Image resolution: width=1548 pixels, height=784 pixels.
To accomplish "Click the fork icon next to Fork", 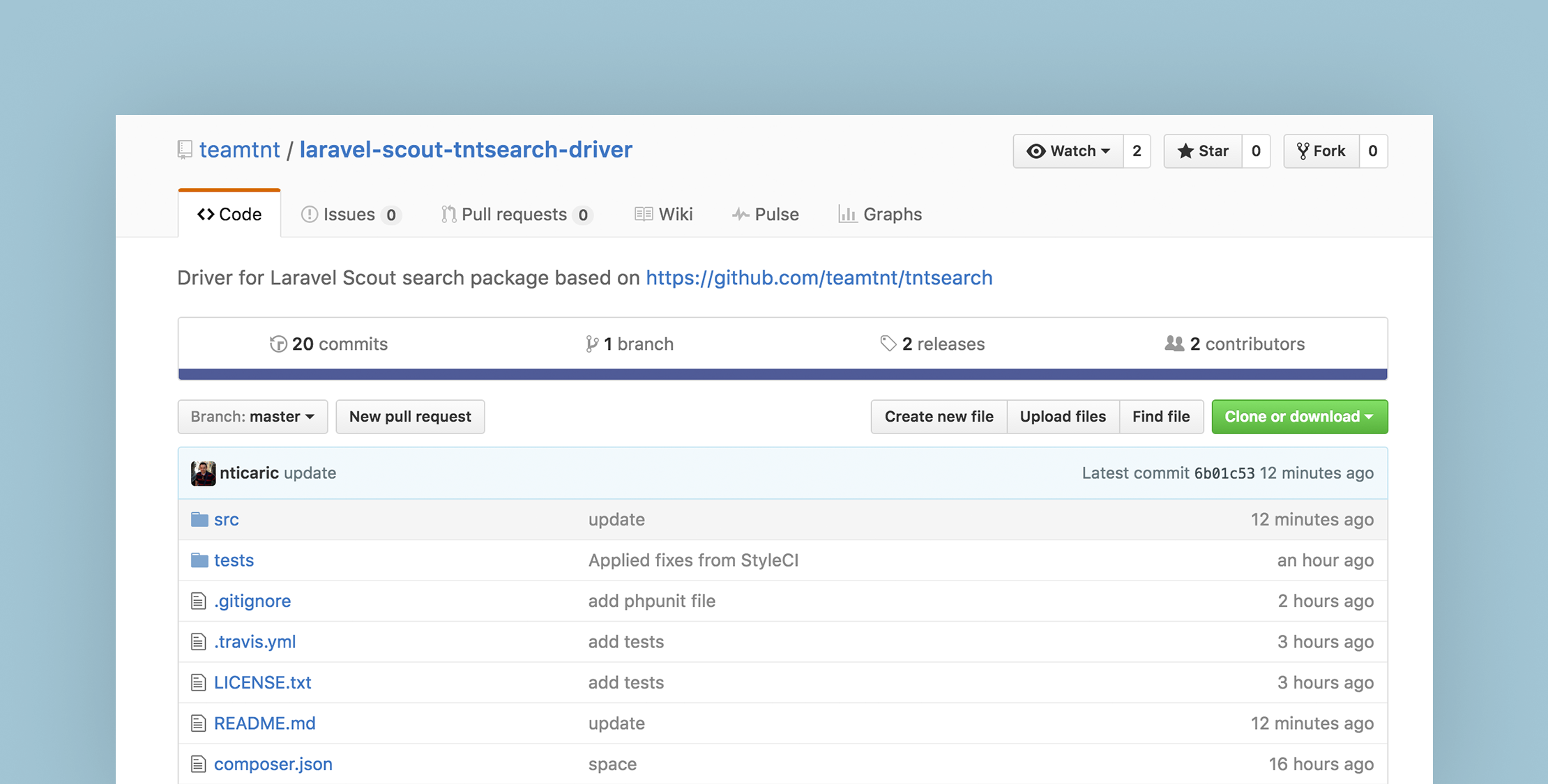I will coord(1303,151).
